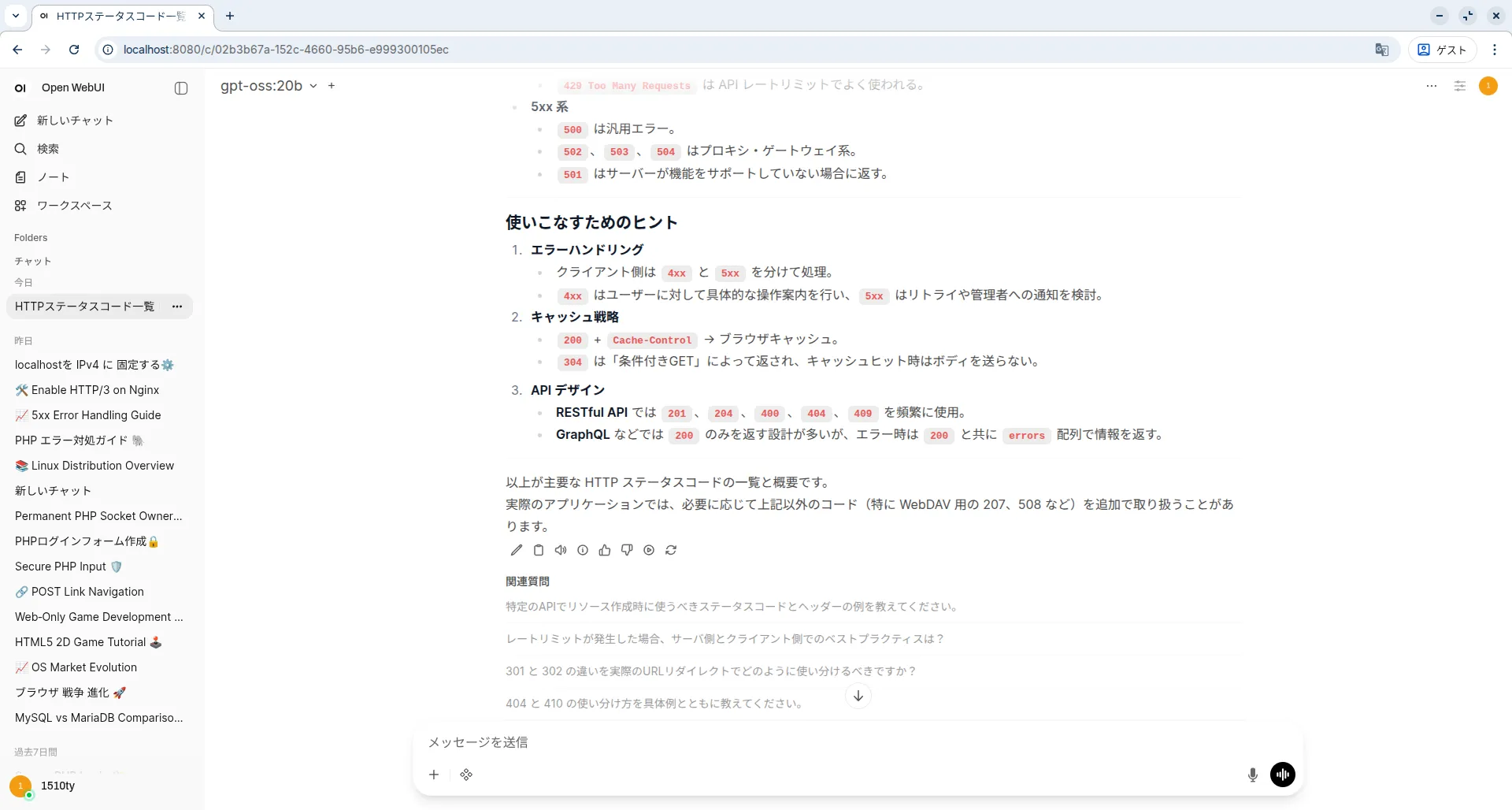Select the HTTPステータスコード一覧 browser tab

[122, 16]
